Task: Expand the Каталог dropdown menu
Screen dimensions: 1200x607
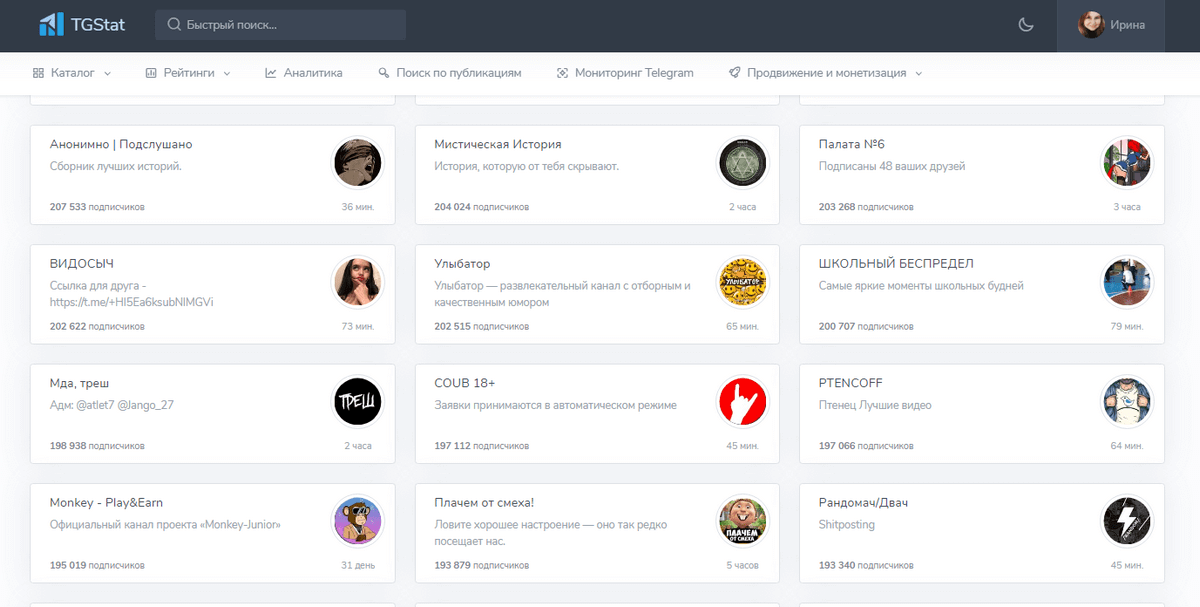Action: click(72, 73)
